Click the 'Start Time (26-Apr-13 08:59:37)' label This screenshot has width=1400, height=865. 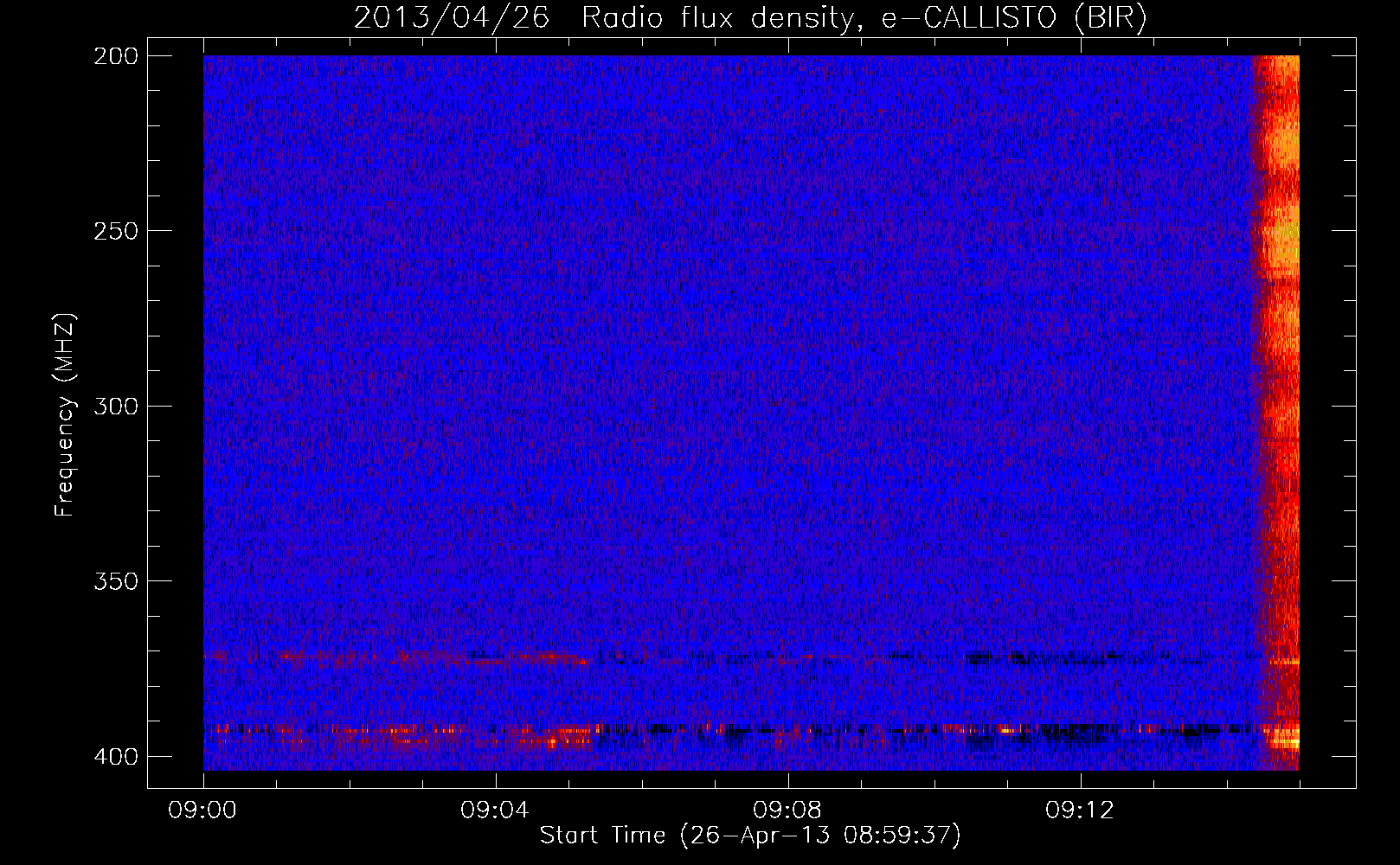coord(750,836)
